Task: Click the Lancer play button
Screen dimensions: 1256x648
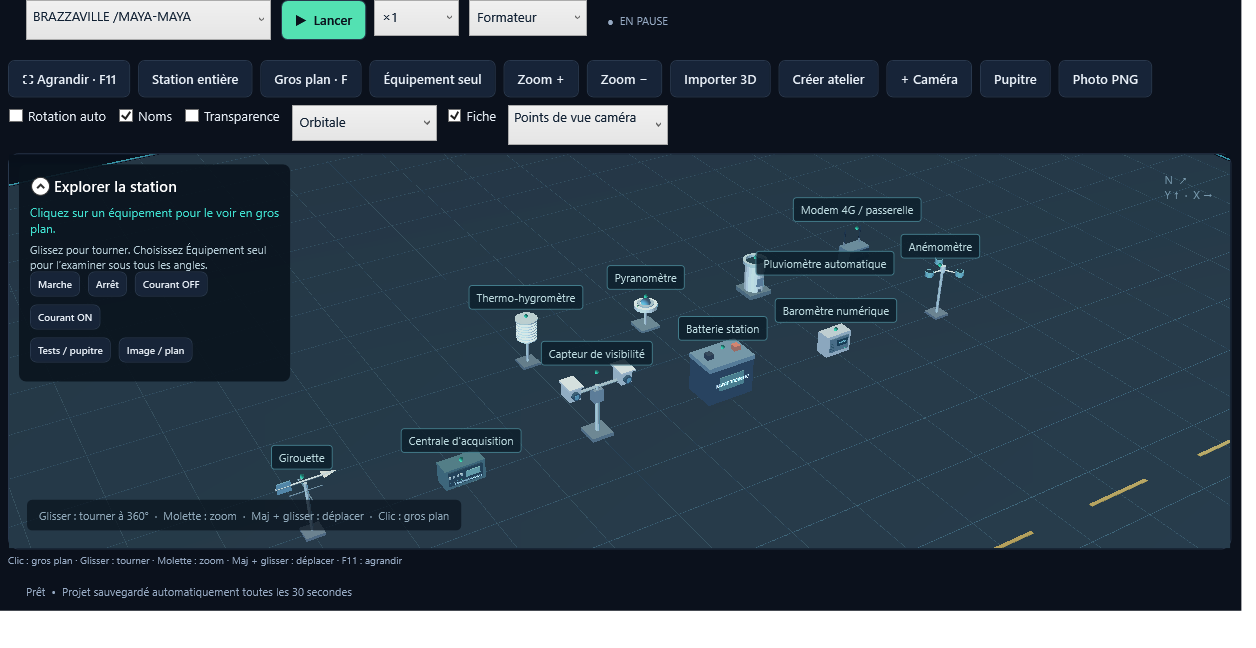Action: pos(324,20)
